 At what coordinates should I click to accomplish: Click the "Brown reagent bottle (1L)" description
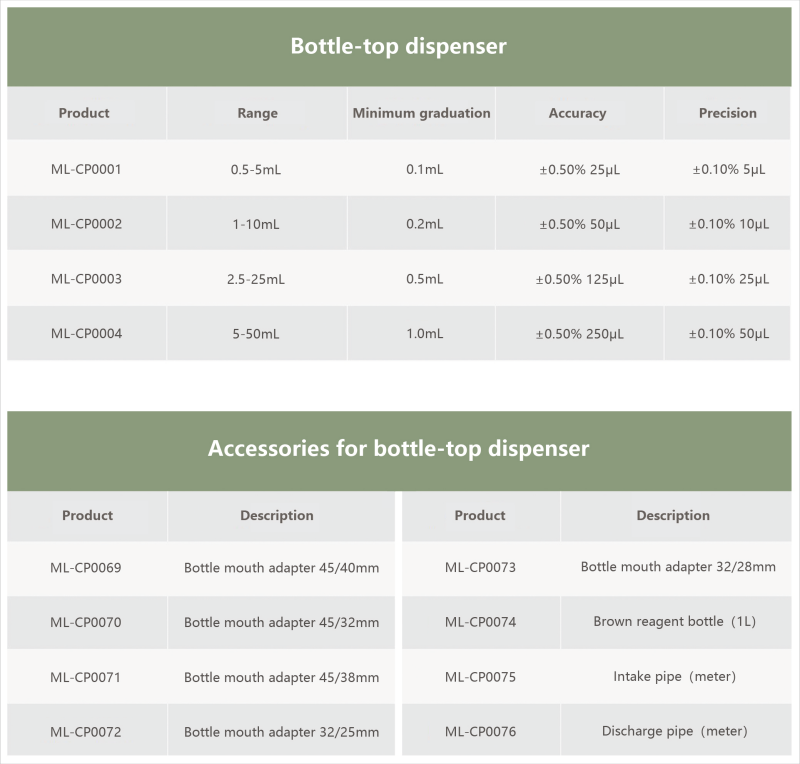coord(674,621)
